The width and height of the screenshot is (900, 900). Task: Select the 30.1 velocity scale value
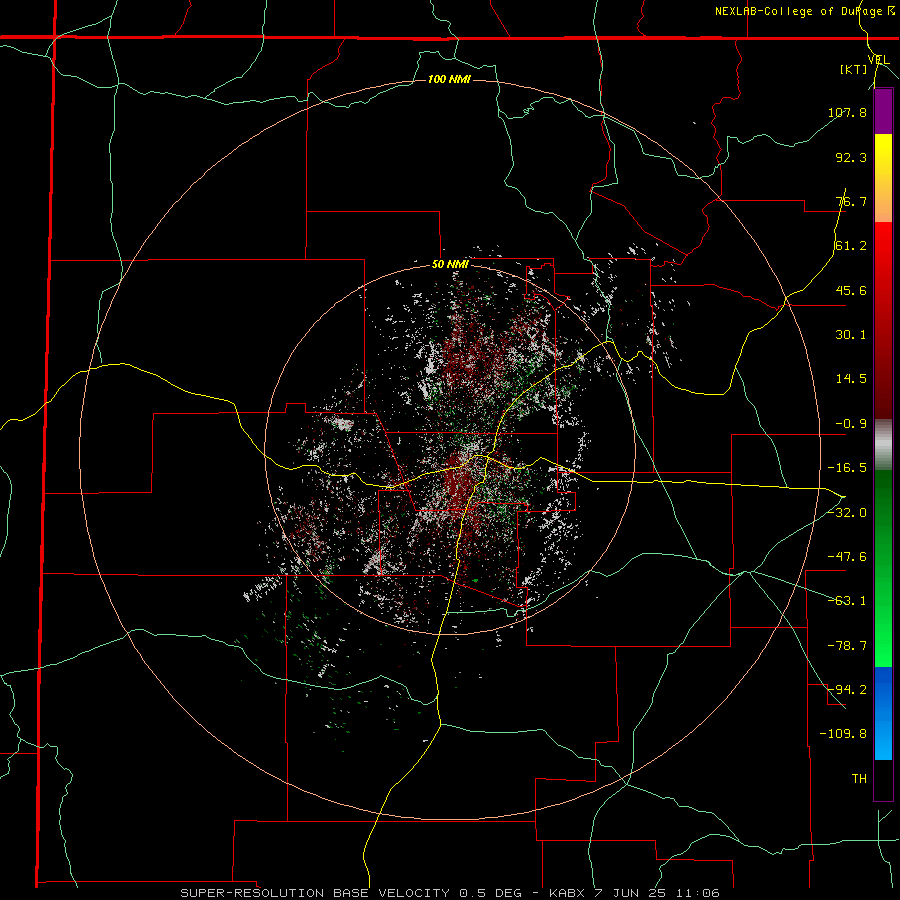point(851,335)
